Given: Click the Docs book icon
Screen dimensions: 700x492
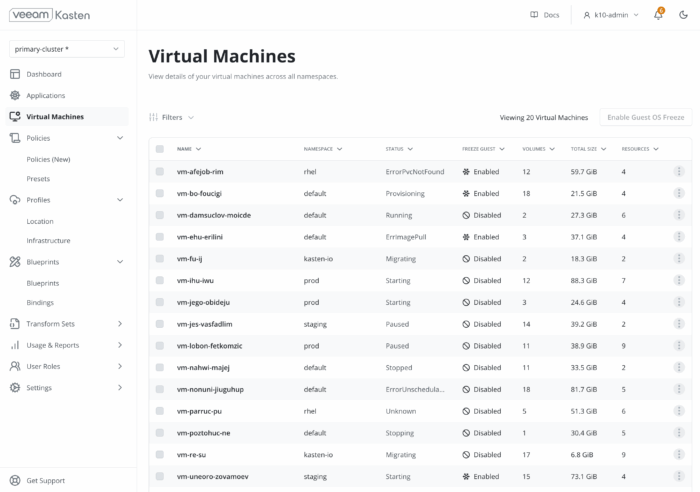Looking at the screenshot, I should pyautogui.click(x=534, y=15).
